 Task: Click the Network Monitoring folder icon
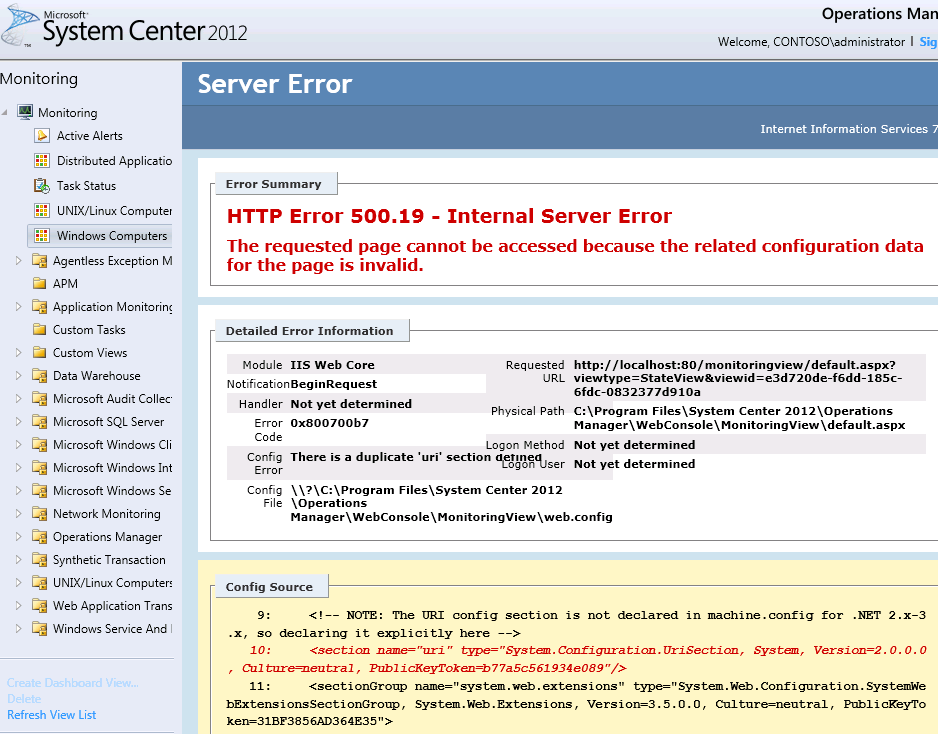tap(39, 513)
